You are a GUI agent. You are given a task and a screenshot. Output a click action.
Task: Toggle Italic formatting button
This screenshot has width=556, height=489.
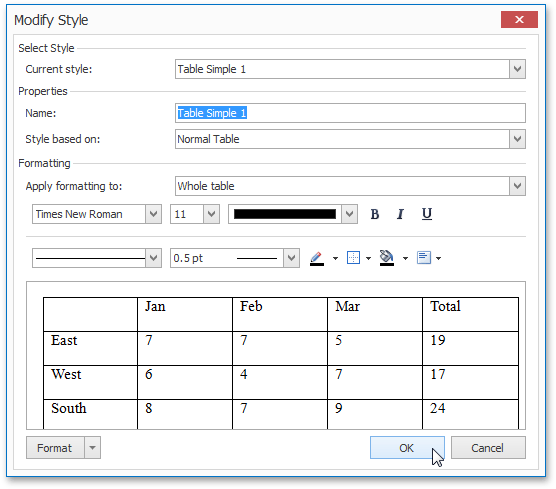pos(400,214)
